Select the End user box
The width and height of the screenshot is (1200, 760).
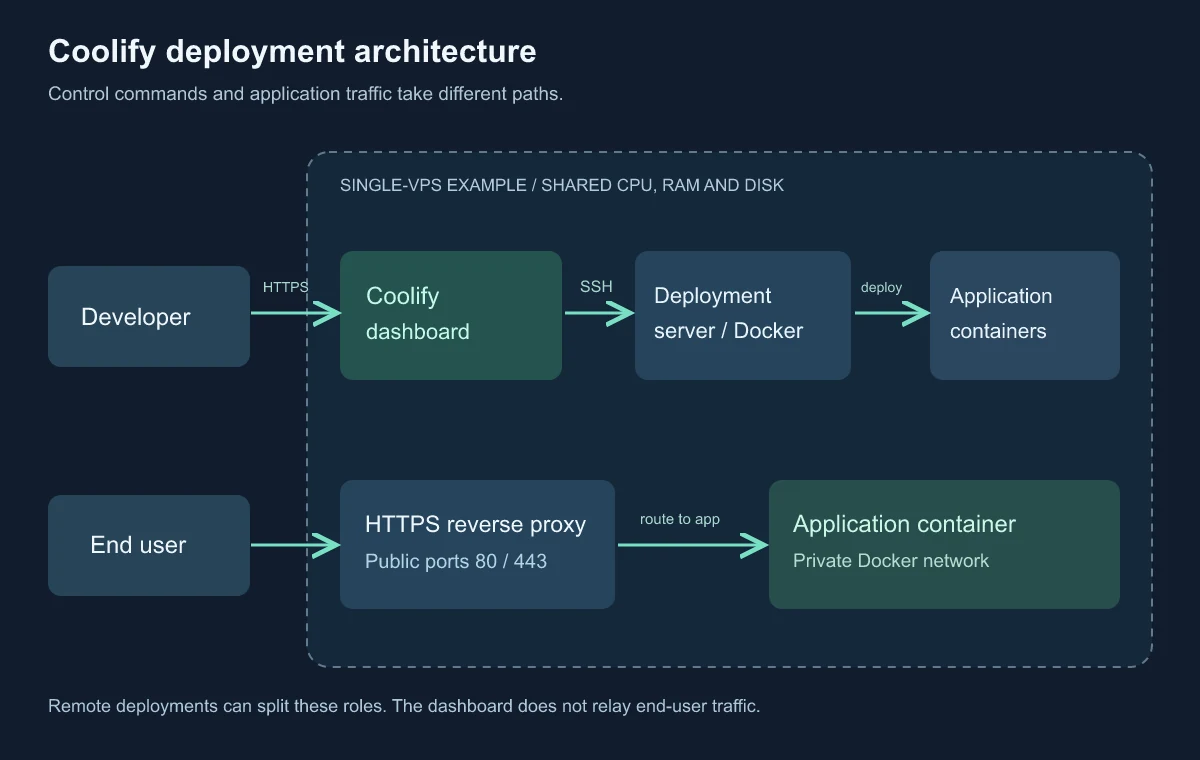click(x=149, y=545)
